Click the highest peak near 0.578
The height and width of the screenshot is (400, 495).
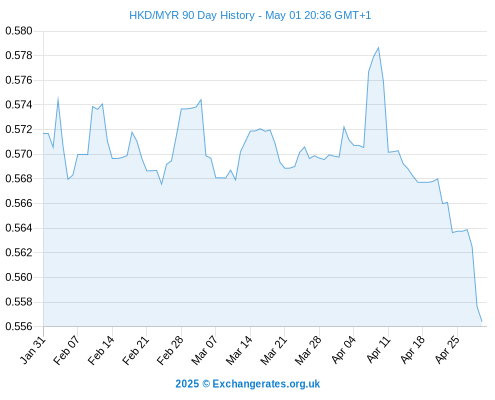click(378, 48)
